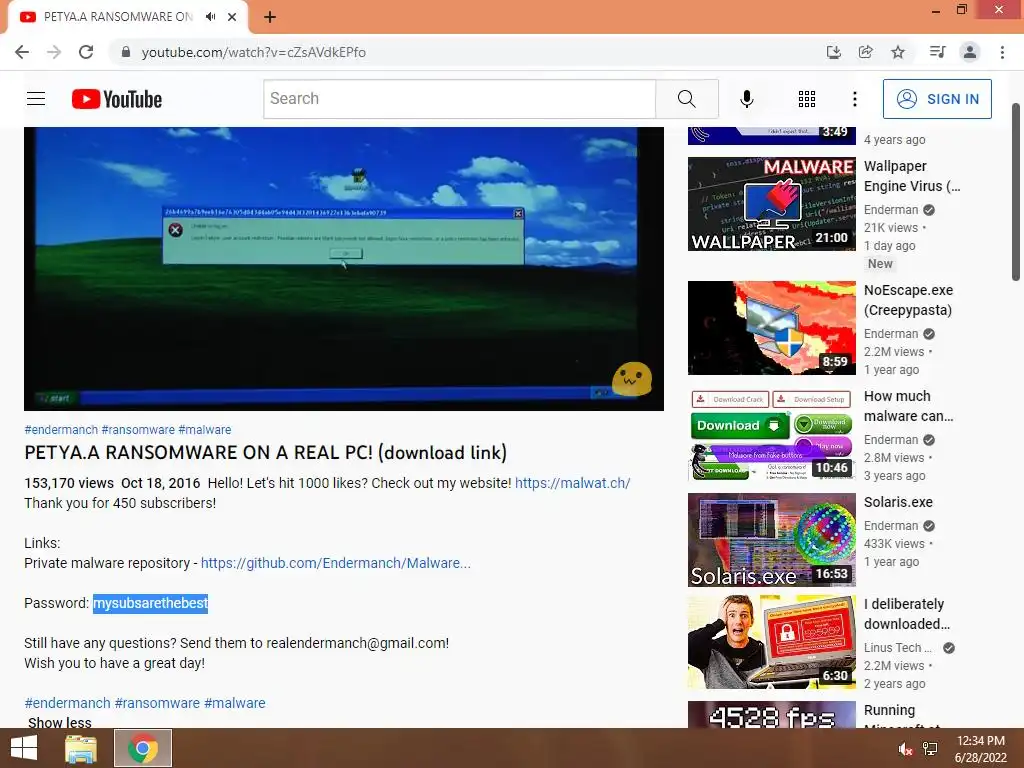Open the network tray icon
The width and height of the screenshot is (1024, 768).
(930, 750)
